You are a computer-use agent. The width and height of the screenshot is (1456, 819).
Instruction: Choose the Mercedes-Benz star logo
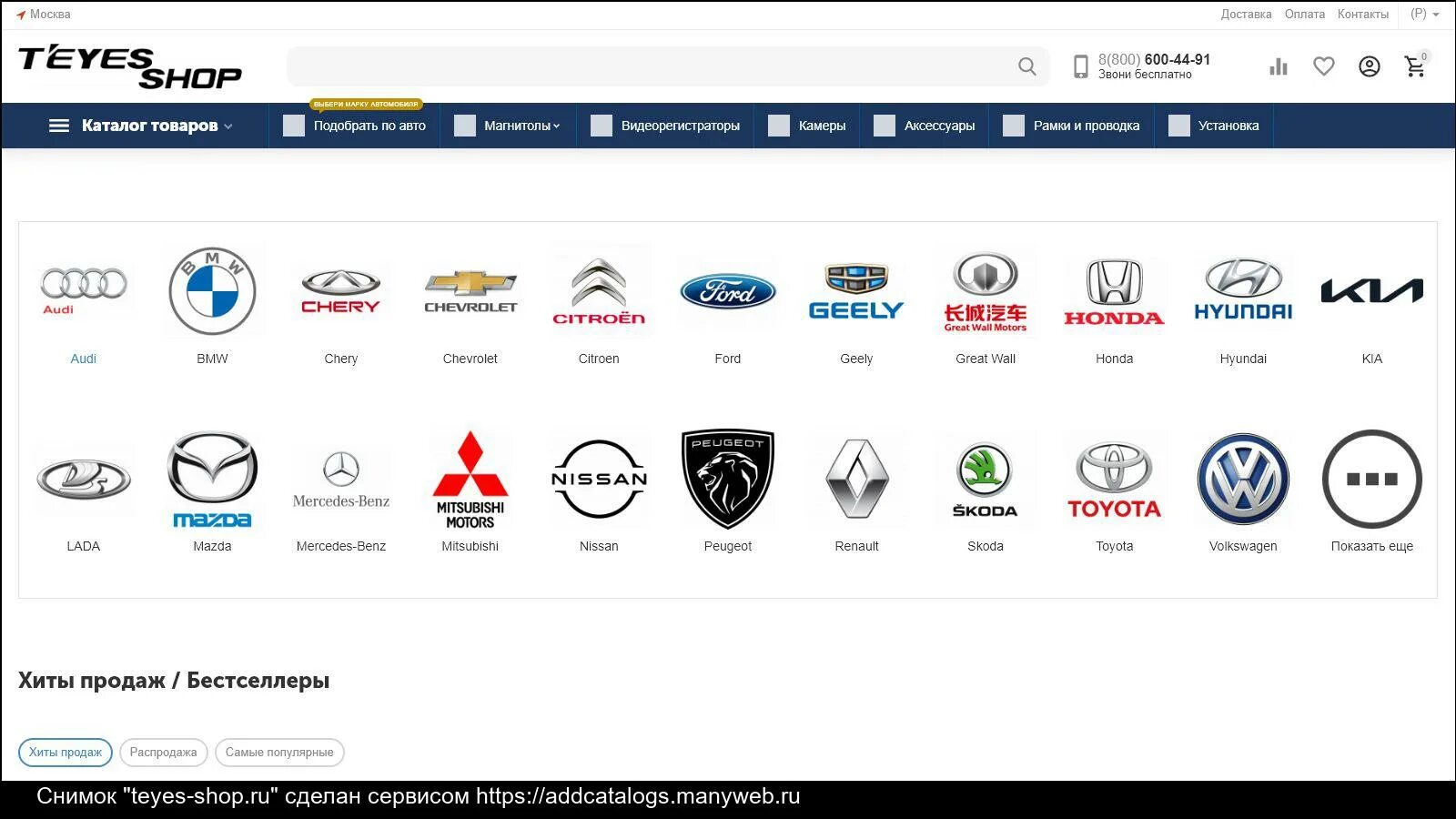pyautogui.click(x=341, y=479)
